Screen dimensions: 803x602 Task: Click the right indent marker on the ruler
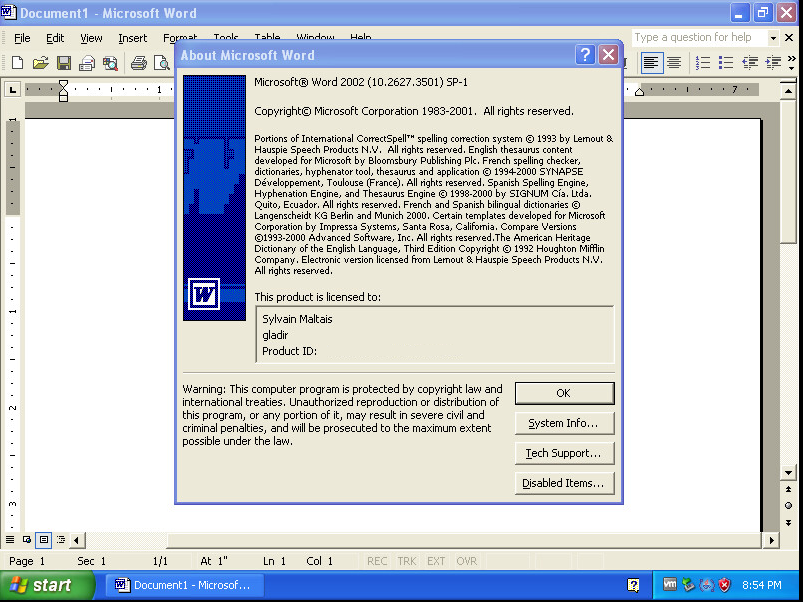click(639, 92)
